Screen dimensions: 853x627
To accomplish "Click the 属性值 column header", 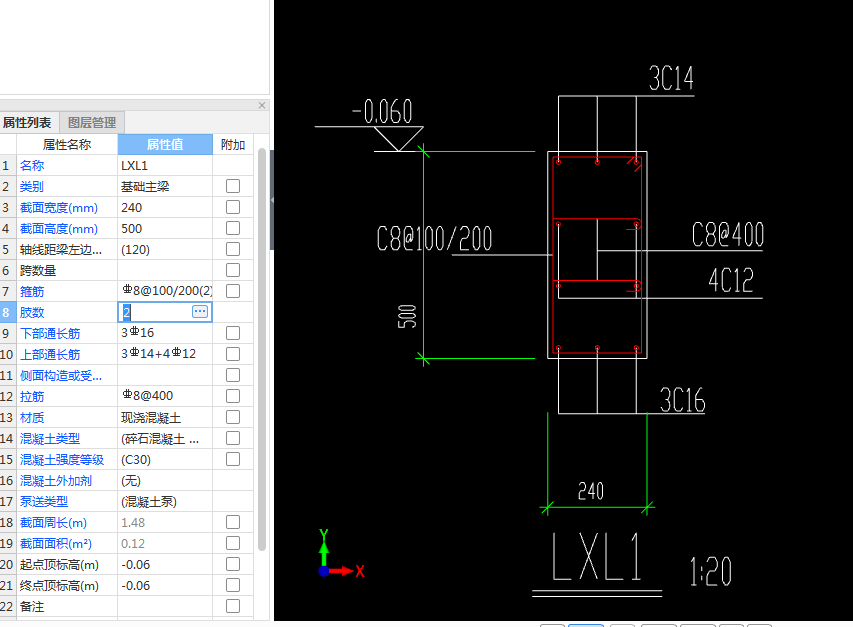I will coord(165,145).
